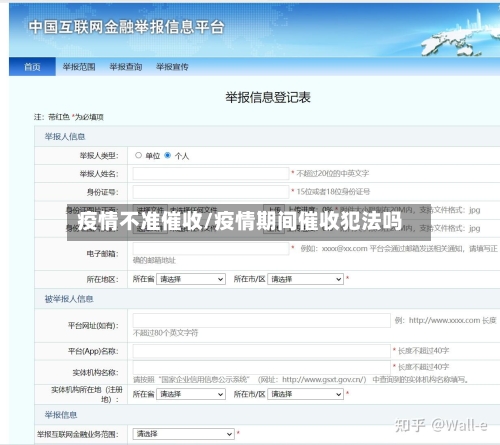Click 长度不超过40字 hint beside 平台(App)名称

click(x=424, y=351)
